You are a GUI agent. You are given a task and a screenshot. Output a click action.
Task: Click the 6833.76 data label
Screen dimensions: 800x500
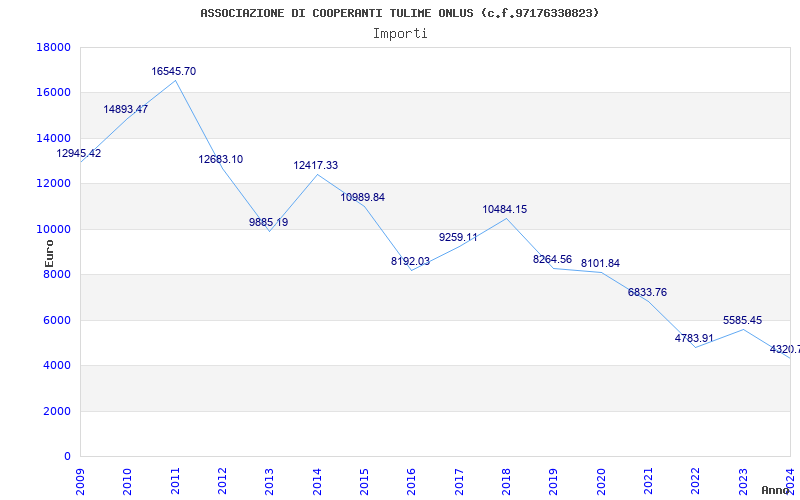point(647,293)
